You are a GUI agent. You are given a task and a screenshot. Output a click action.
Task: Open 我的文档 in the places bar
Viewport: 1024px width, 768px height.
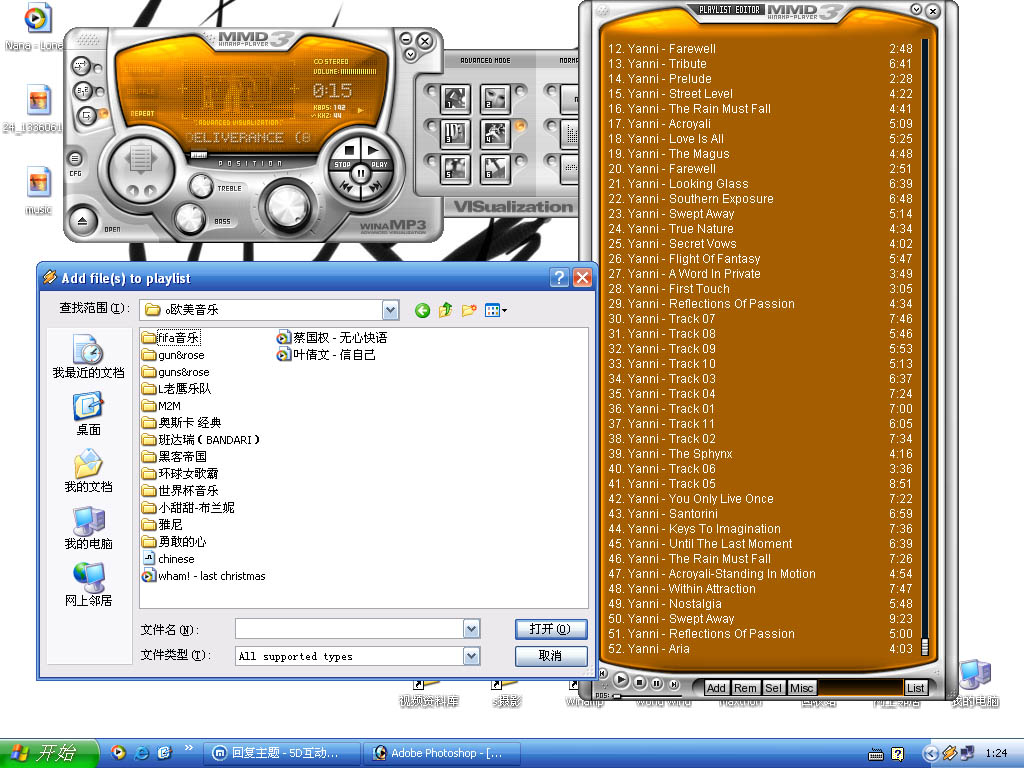pos(88,470)
